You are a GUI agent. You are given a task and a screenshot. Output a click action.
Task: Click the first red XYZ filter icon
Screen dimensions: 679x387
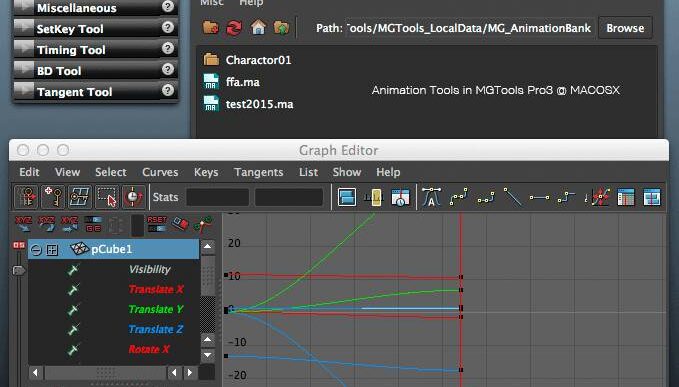pos(23,224)
